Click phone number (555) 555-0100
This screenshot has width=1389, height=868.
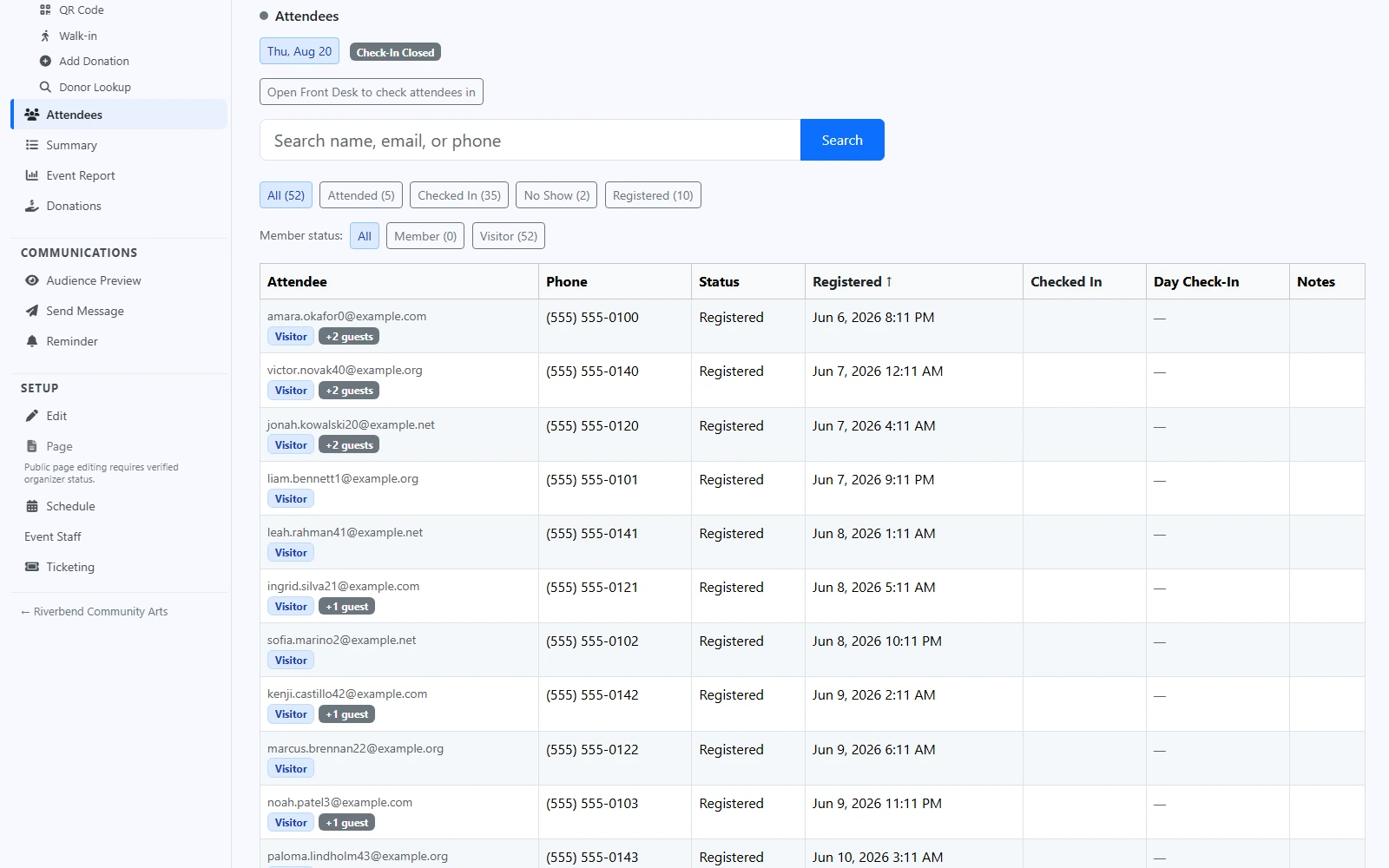point(592,318)
